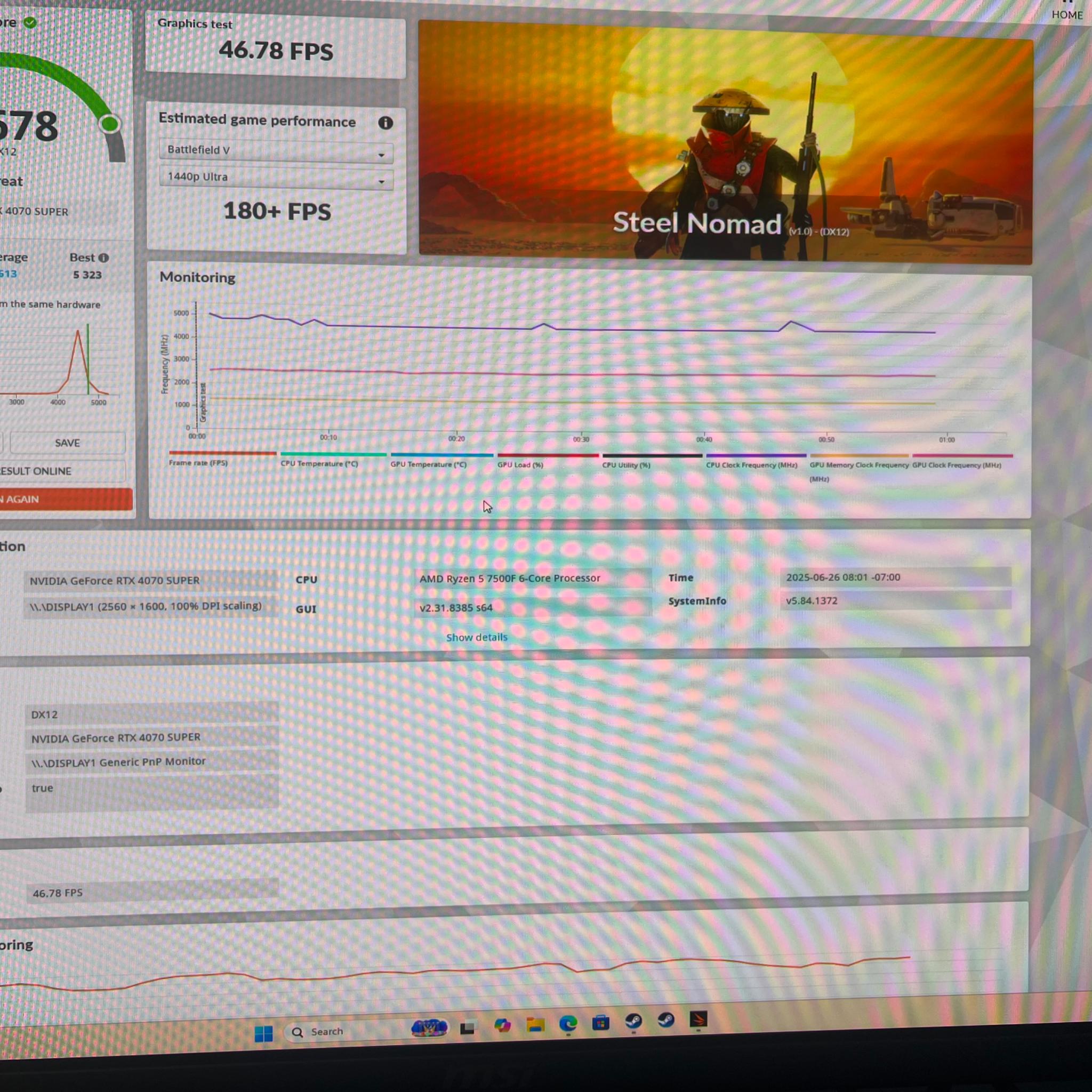The image size is (1092, 1092).
Task: Open Task View from the taskbar
Action: [x=468, y=1027]
